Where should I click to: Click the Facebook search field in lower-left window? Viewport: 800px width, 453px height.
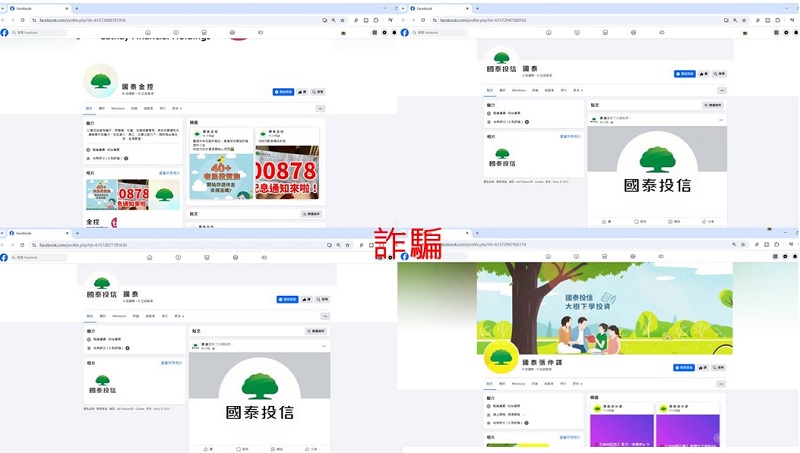39,258
